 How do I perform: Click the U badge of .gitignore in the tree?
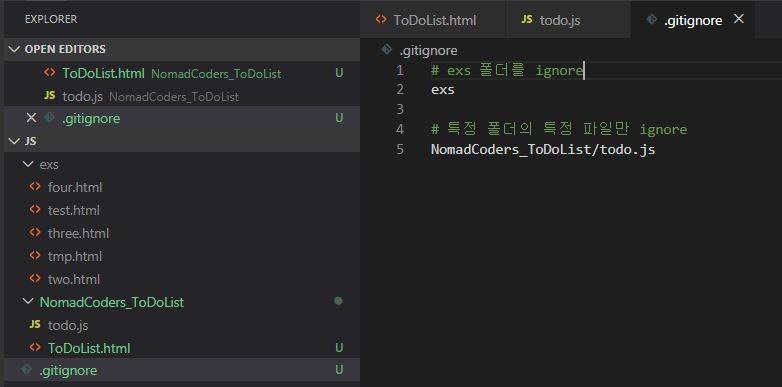point(339,370)
